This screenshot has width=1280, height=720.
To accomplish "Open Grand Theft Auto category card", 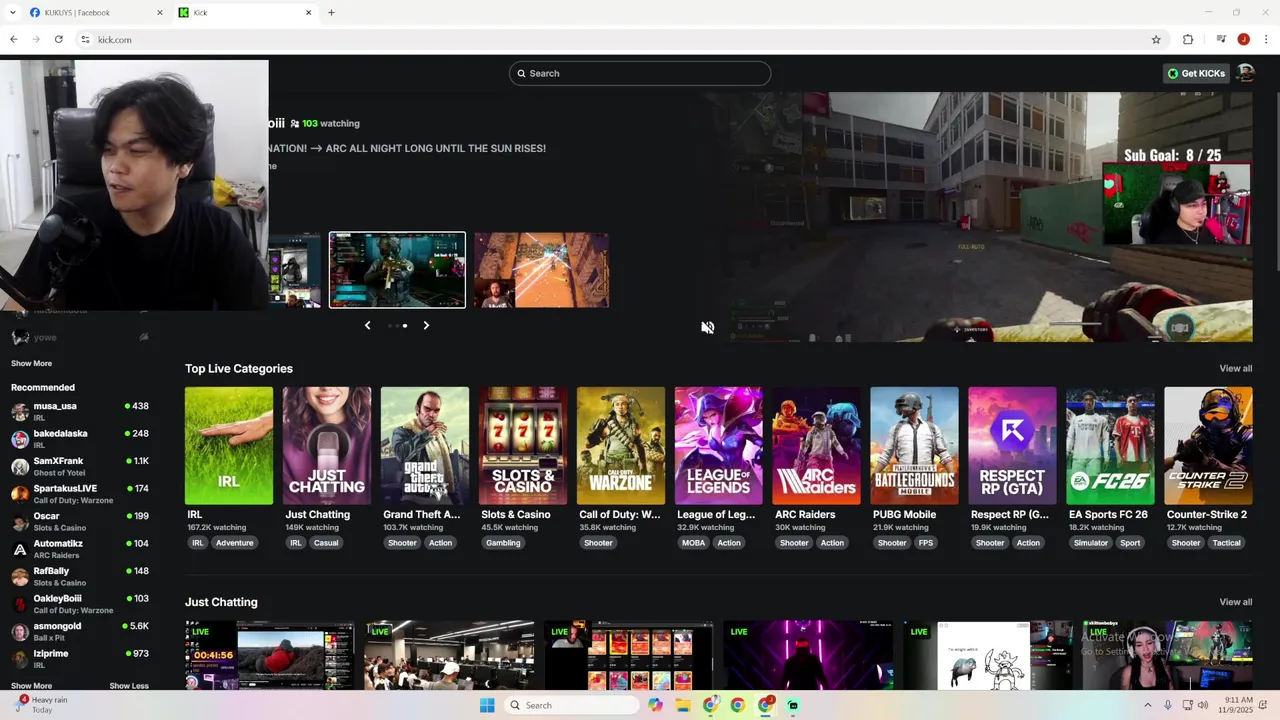I will 425,446.
